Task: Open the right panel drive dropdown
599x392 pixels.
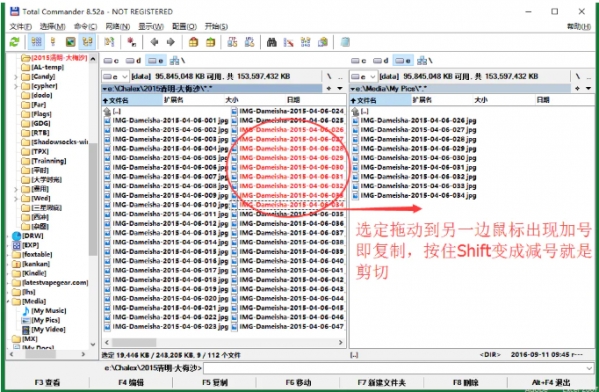Action: (x=363, y=77)
